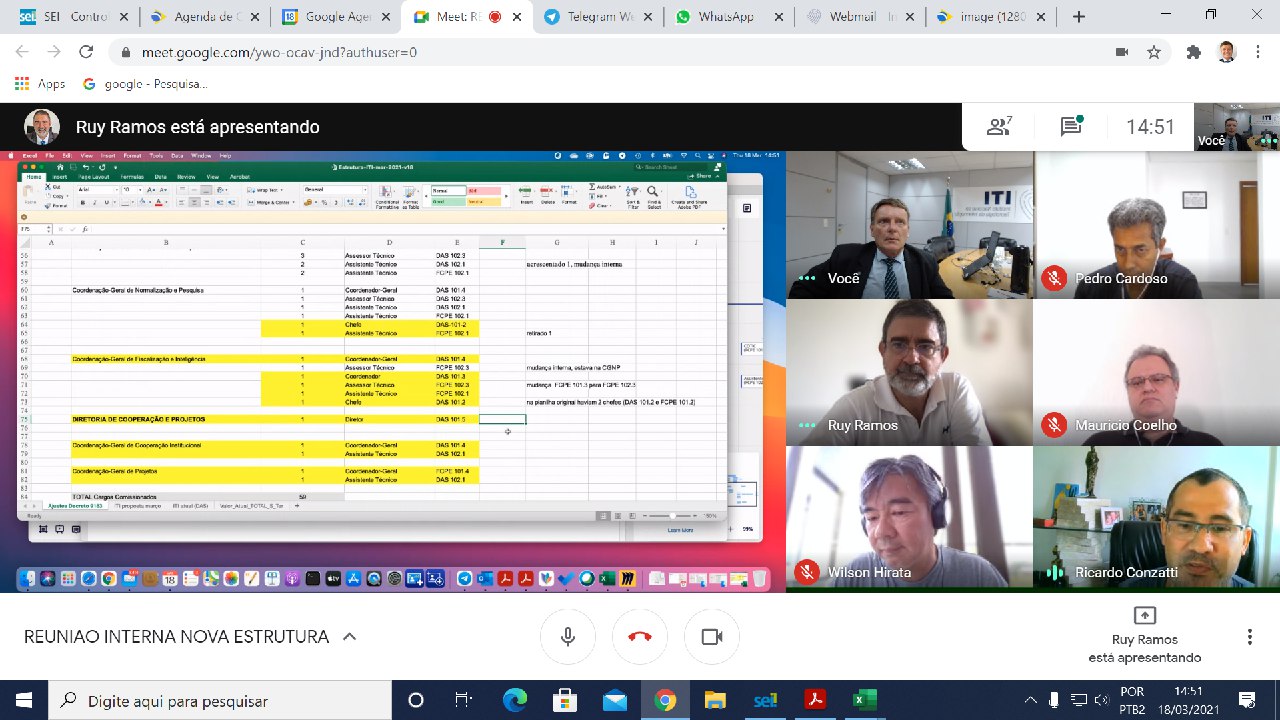Click the camera permission icon in address bar

(1121, 52)
